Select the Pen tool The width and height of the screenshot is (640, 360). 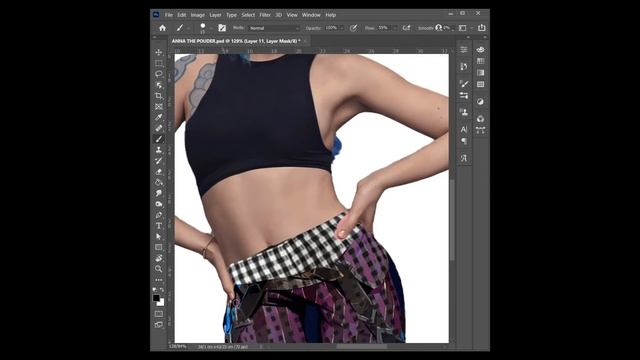click(159, 215)
